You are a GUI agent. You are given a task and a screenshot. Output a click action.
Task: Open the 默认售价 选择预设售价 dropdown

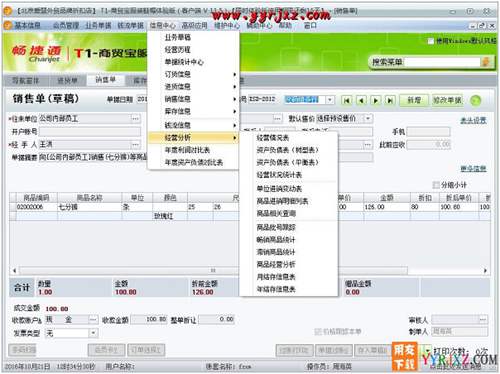[368, 118]
